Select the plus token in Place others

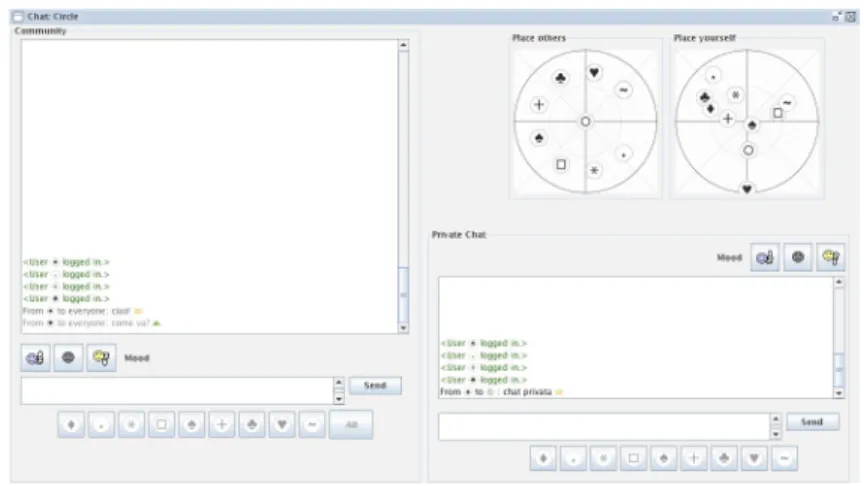click(539, 105)
